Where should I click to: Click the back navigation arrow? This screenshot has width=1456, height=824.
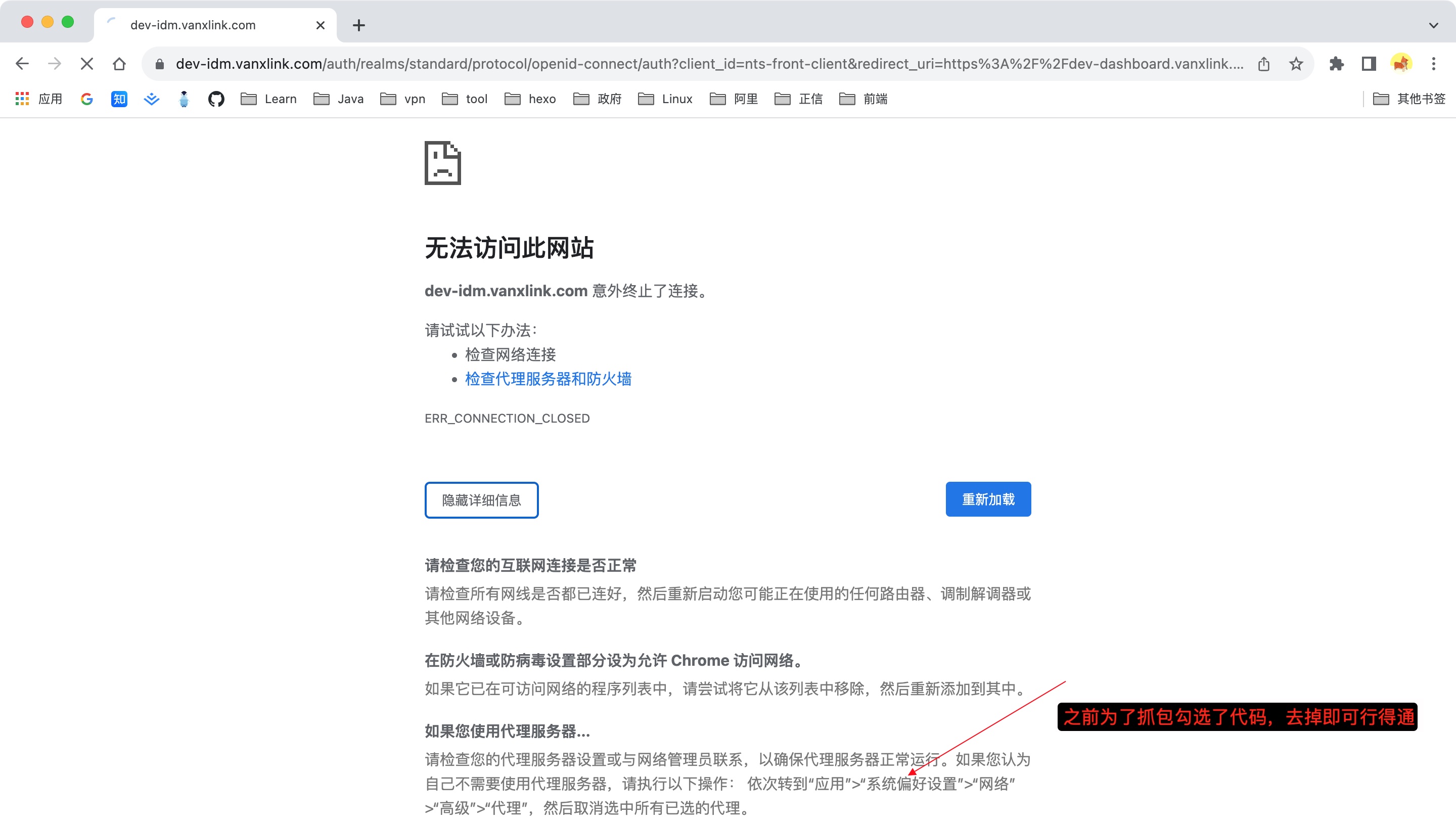(22, 64)
